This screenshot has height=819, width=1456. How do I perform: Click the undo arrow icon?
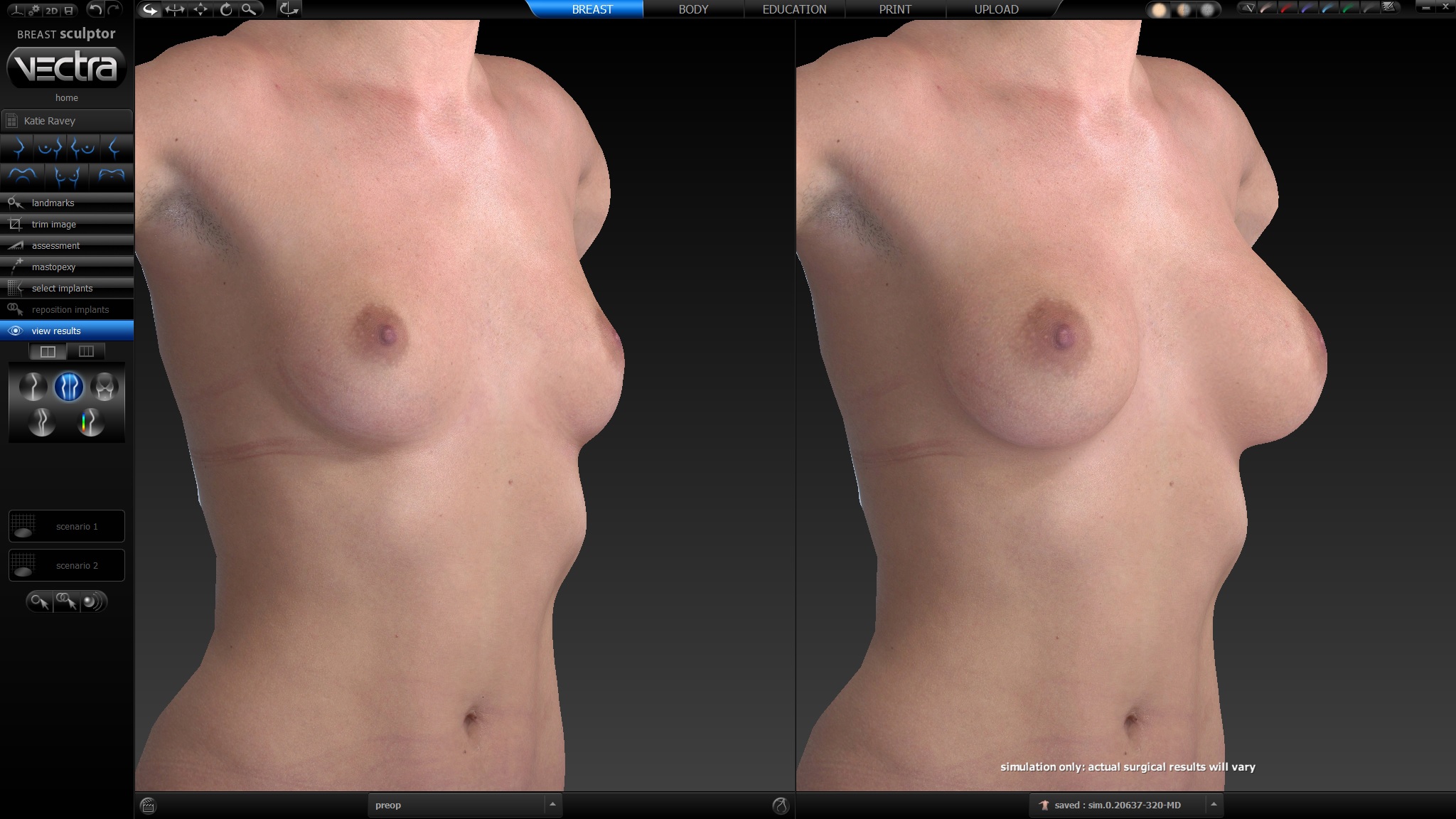tap(95, 9)
